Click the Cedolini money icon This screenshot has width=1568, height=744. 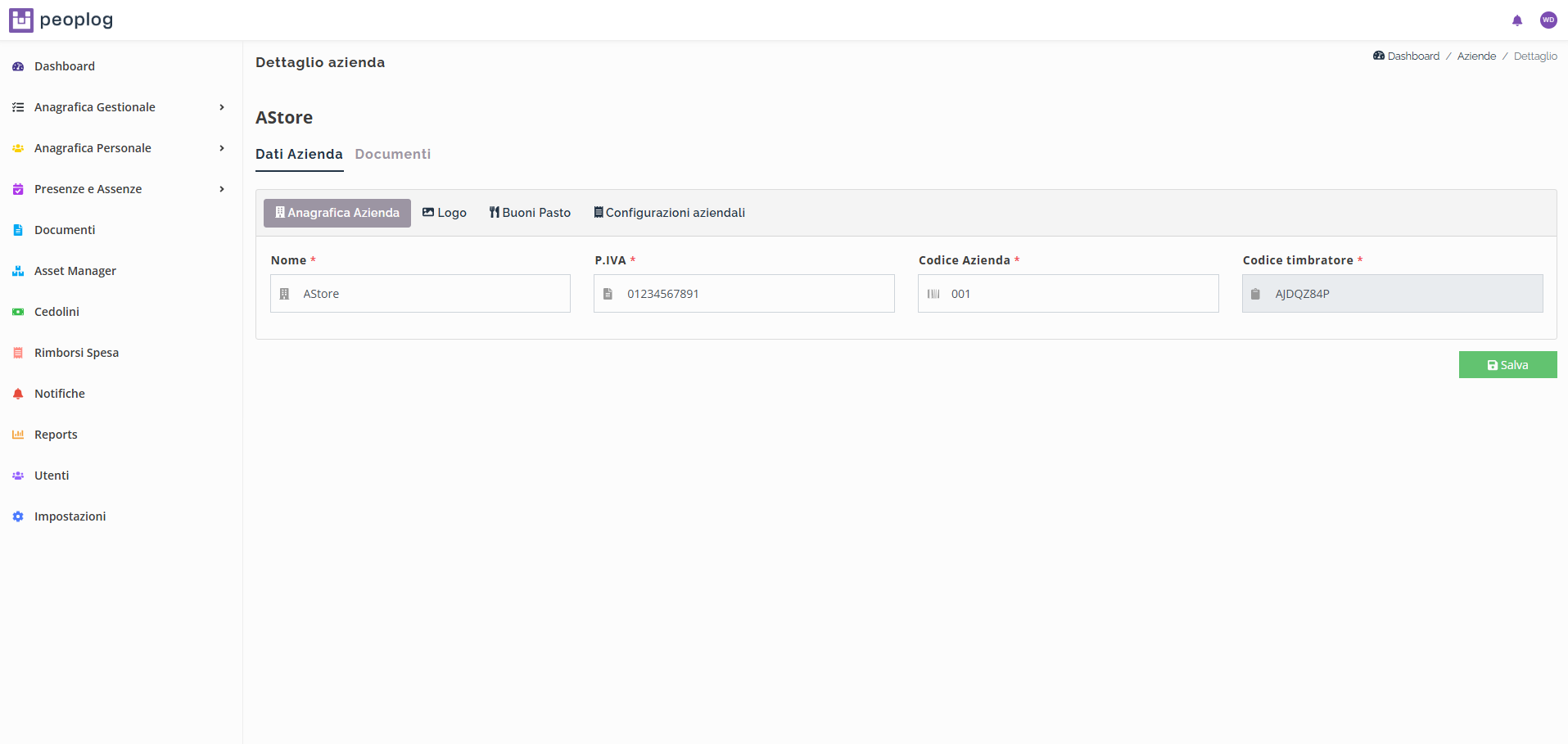[x=18, y=312]
